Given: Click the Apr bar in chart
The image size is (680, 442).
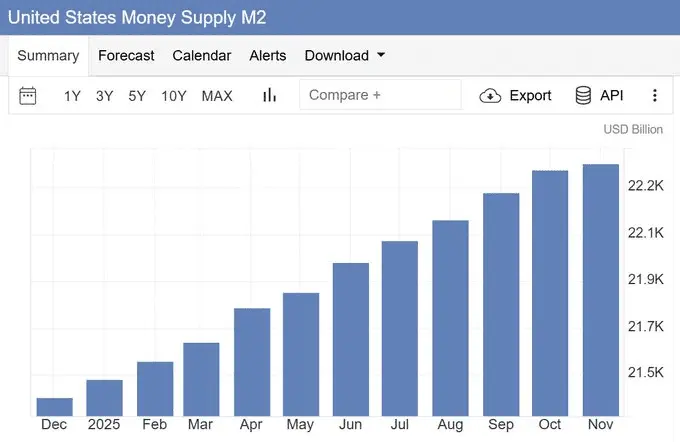Looking at the screenshot, I should (x=252, y=362).
